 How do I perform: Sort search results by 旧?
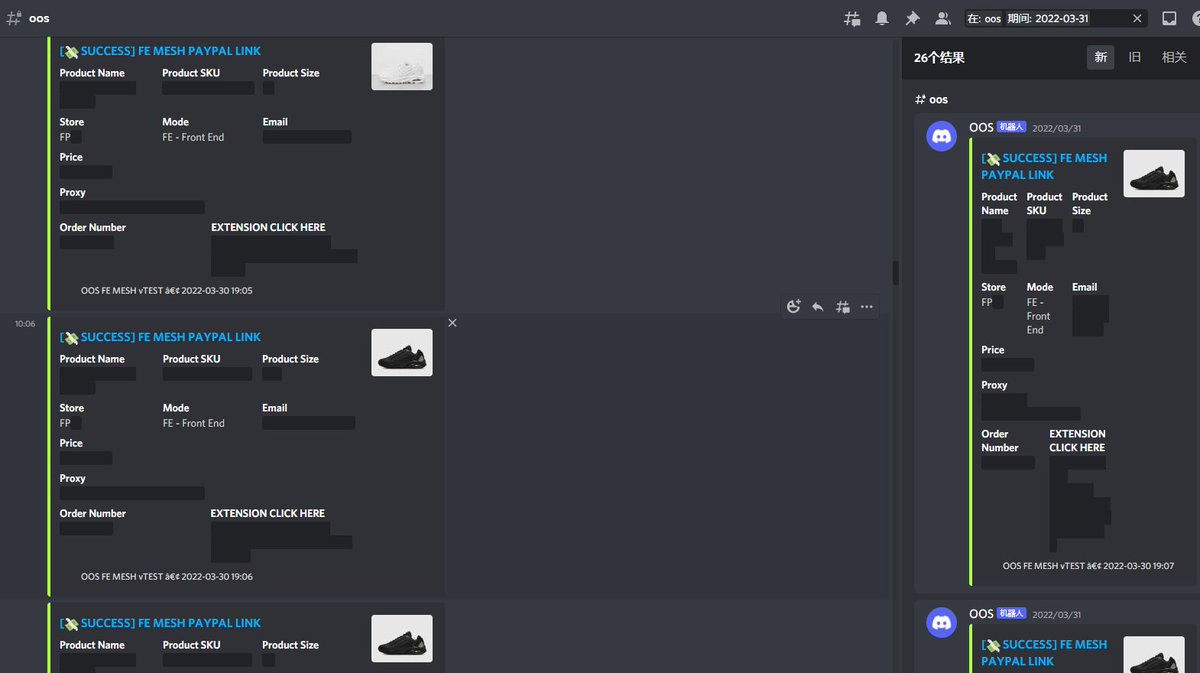coord(1135,57)
